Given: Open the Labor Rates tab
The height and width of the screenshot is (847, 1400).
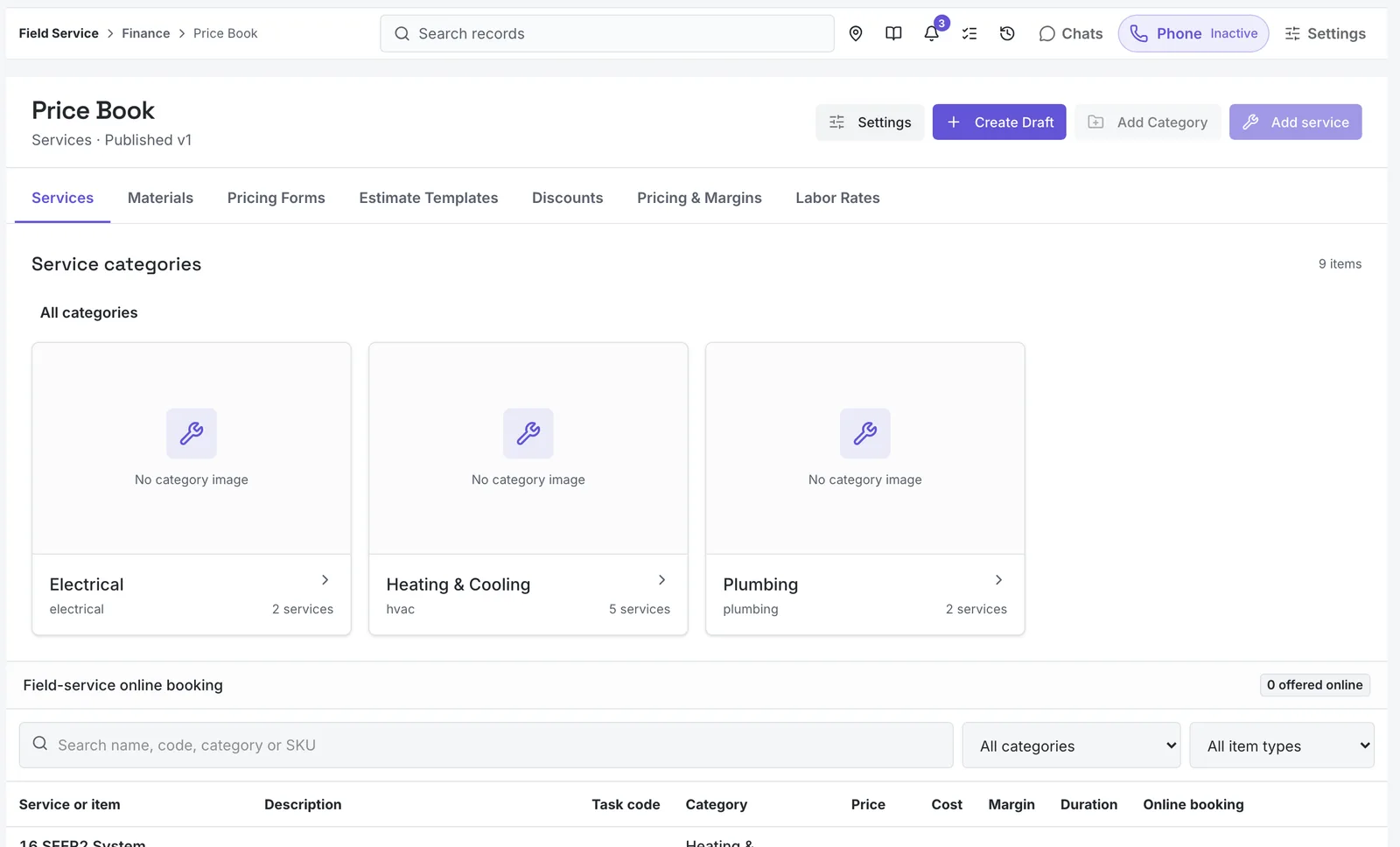Looking at the screenshot, I should click(837, 198).
